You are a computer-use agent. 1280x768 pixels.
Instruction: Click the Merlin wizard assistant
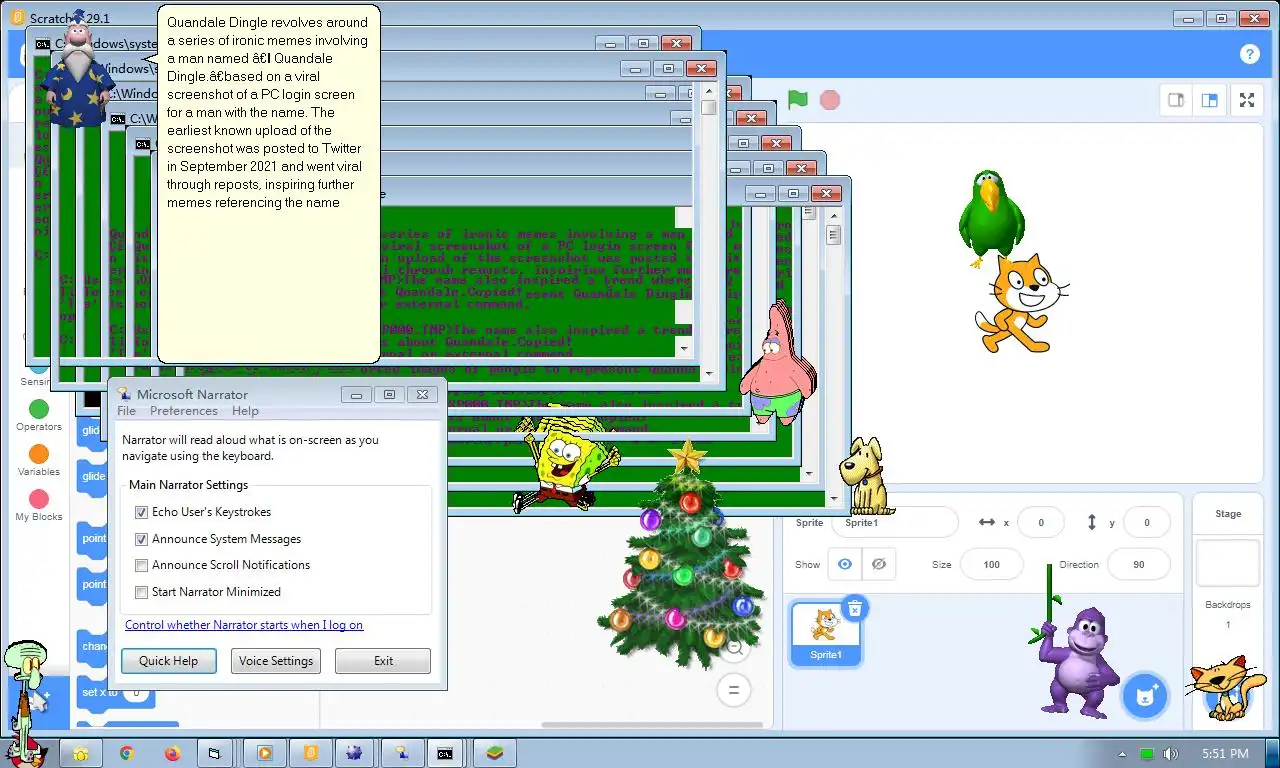click(x=81, y=72)
